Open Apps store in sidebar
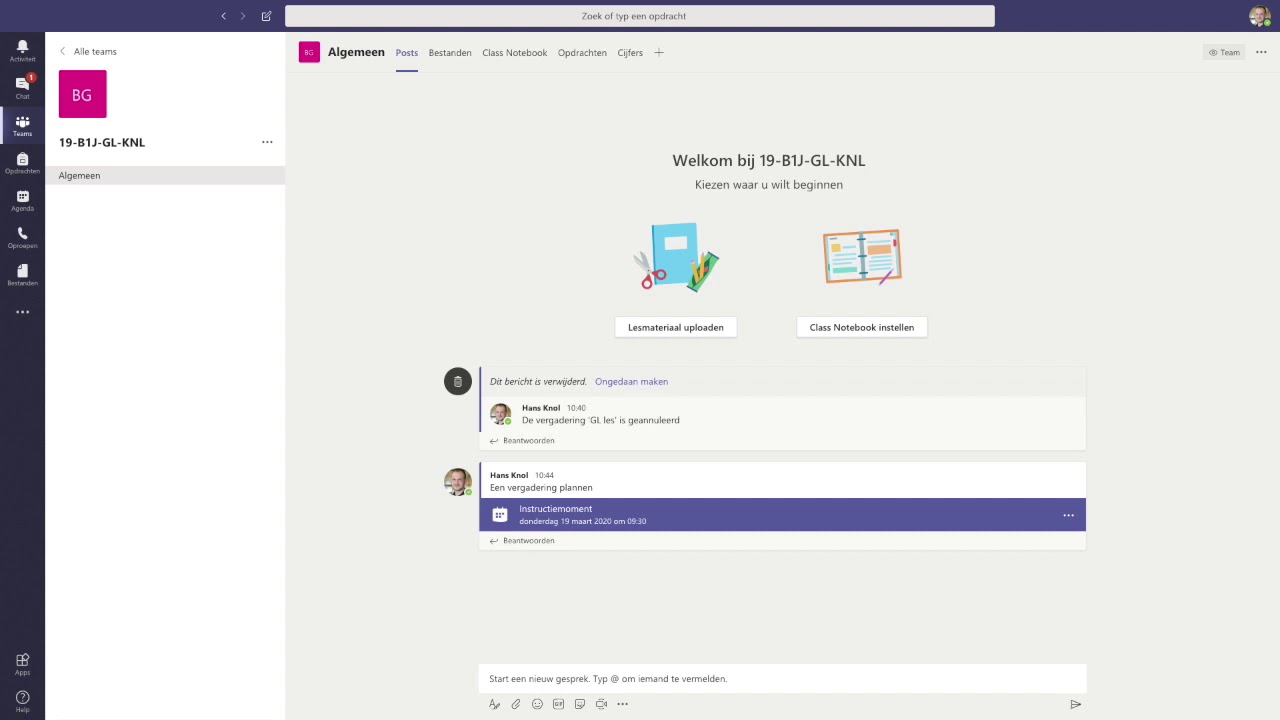The height and width of the screenshot is (720, 1280). click(x=22, y=664)
